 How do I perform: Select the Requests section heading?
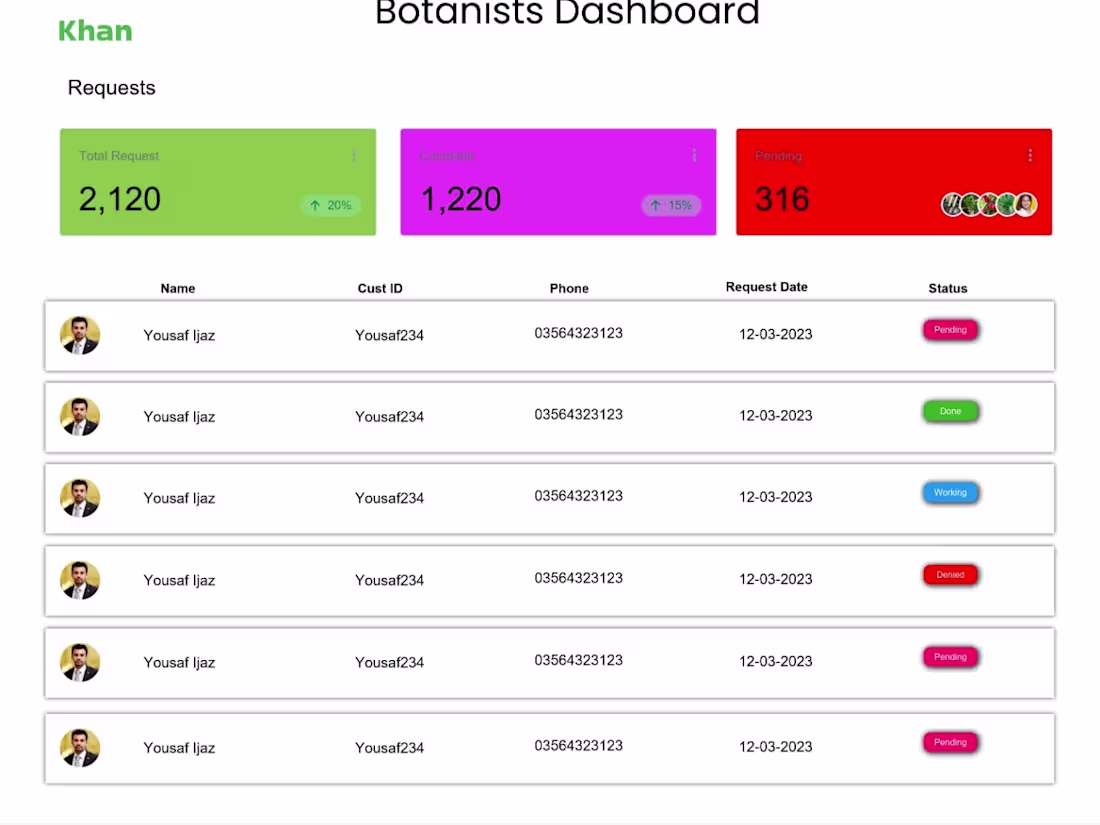coord(111,88)
